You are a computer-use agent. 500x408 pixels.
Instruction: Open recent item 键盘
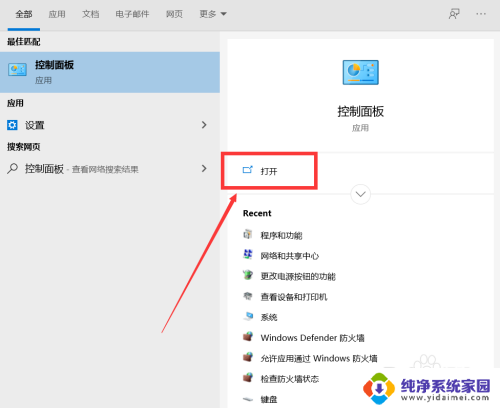coord(269,399)
